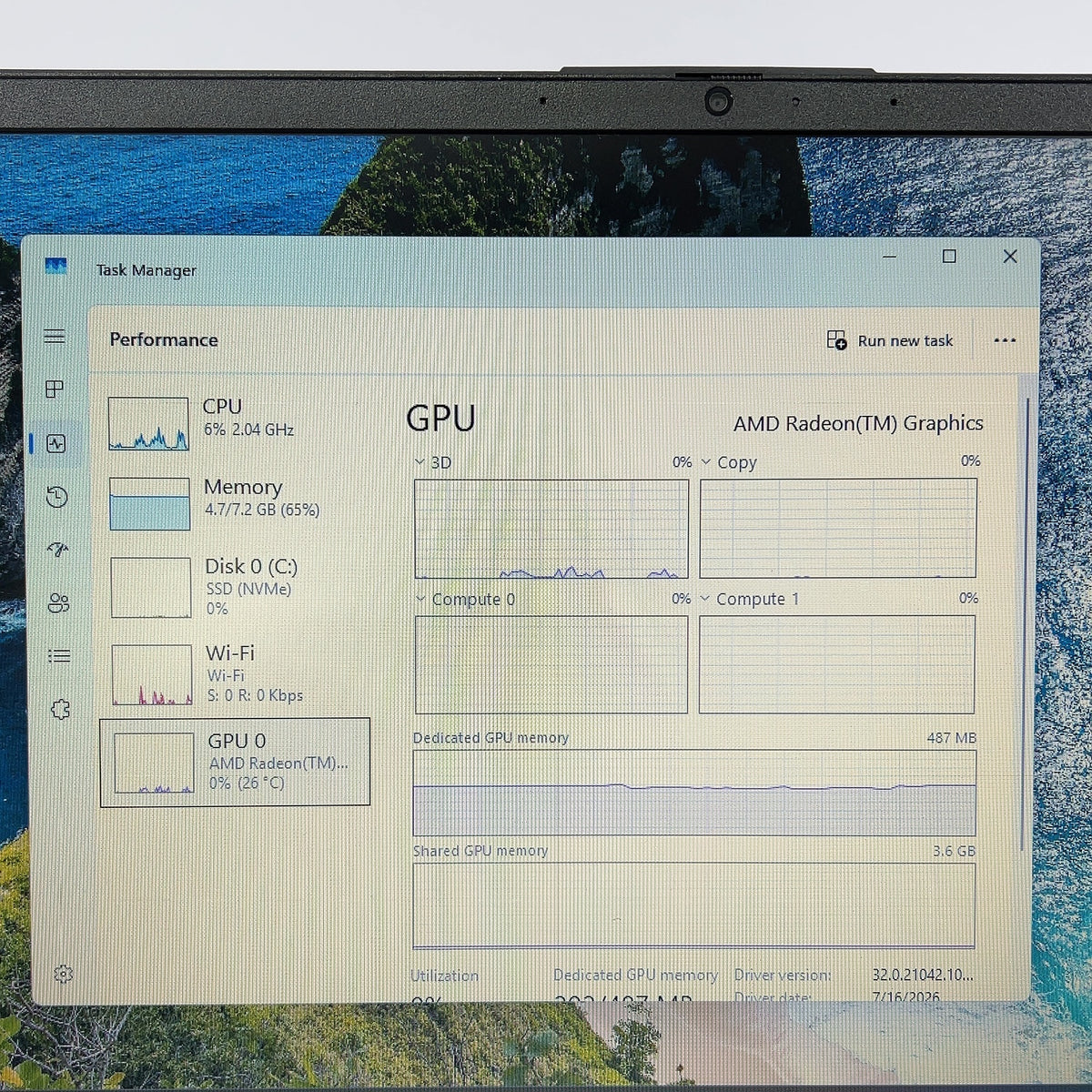Open the App history page icon
1092x1092 pixels.
56,497
